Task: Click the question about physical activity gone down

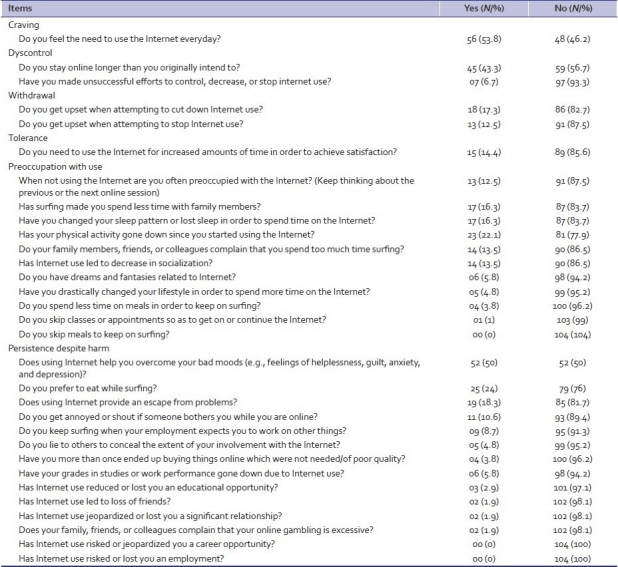Action: tap(166, 235)
